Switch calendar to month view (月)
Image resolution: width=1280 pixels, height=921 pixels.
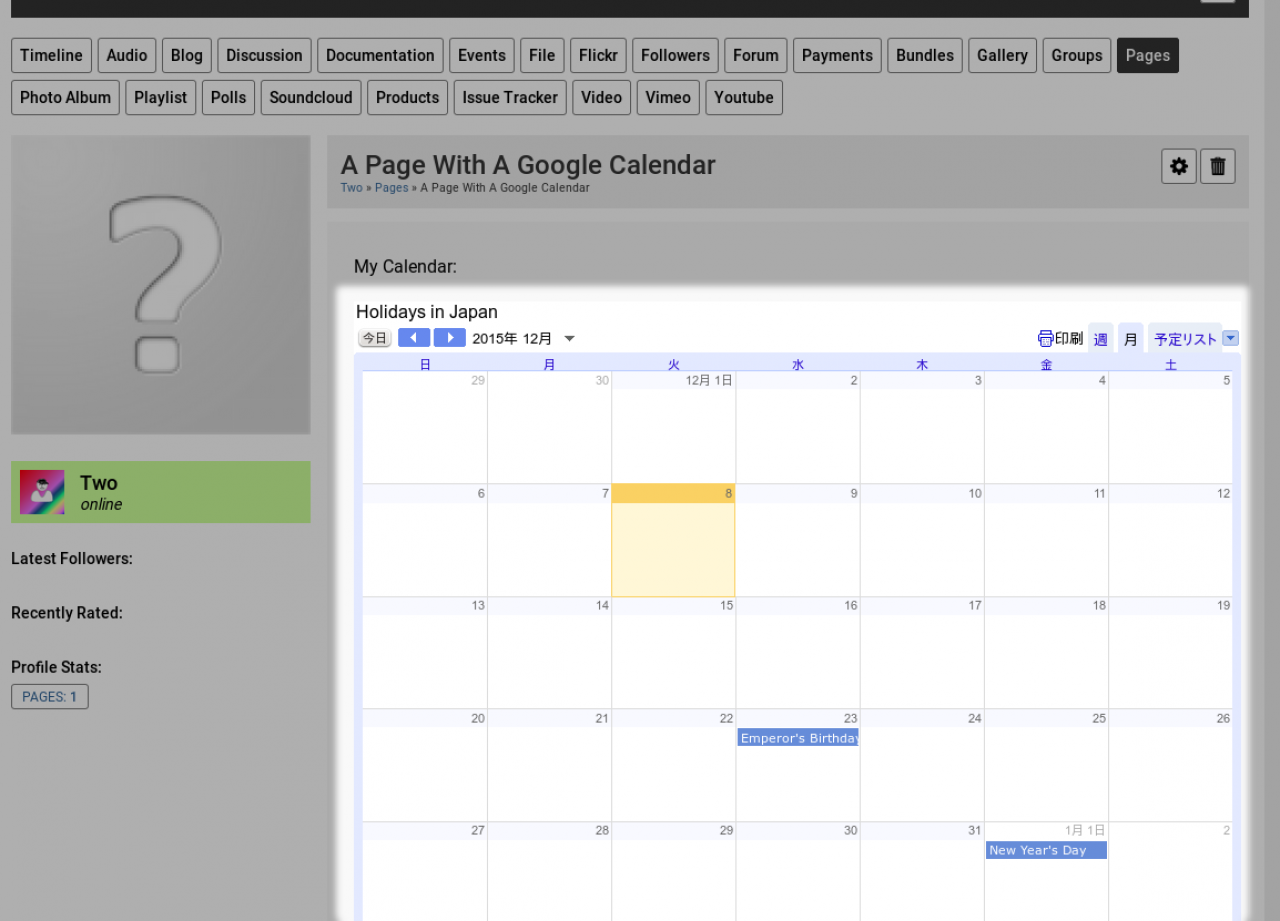click(x=1130, y=339)
